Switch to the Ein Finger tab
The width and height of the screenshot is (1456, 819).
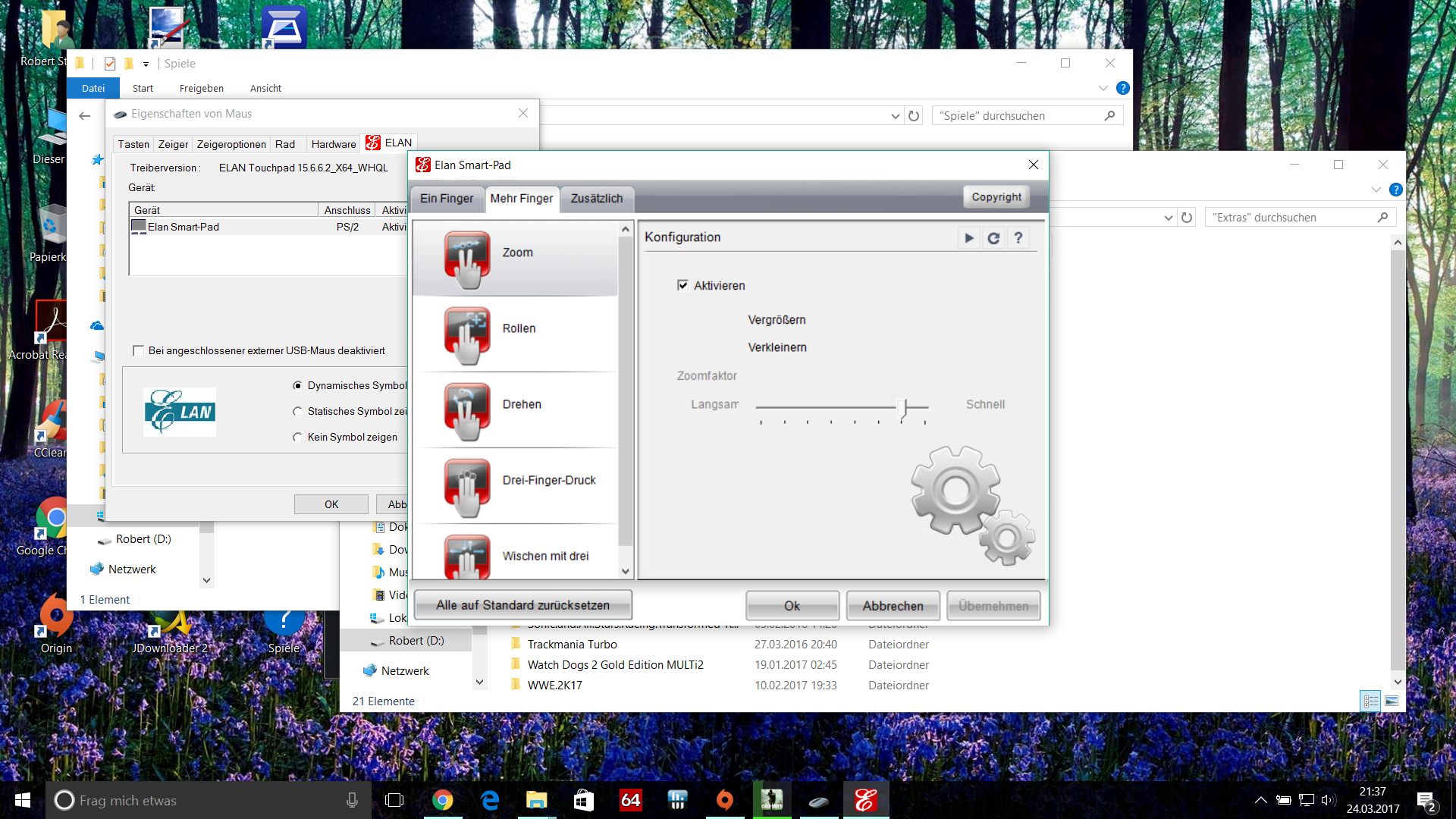(x=446, y=199)
